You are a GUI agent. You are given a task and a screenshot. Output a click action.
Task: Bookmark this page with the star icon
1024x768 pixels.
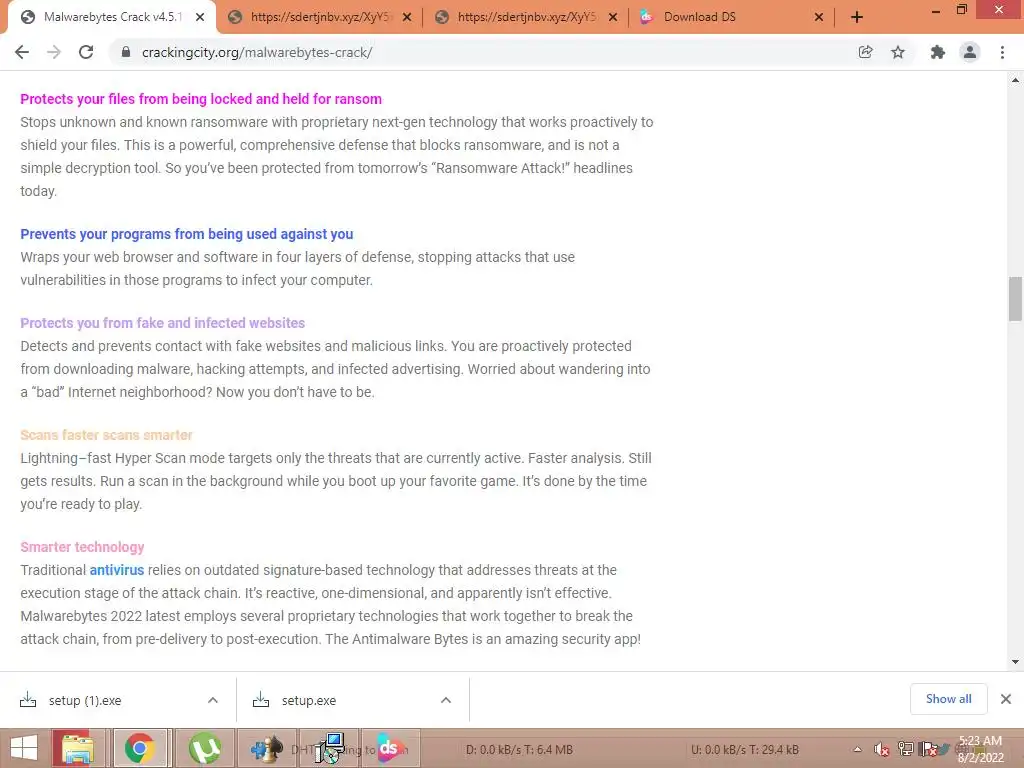click(x=898, y=52)
